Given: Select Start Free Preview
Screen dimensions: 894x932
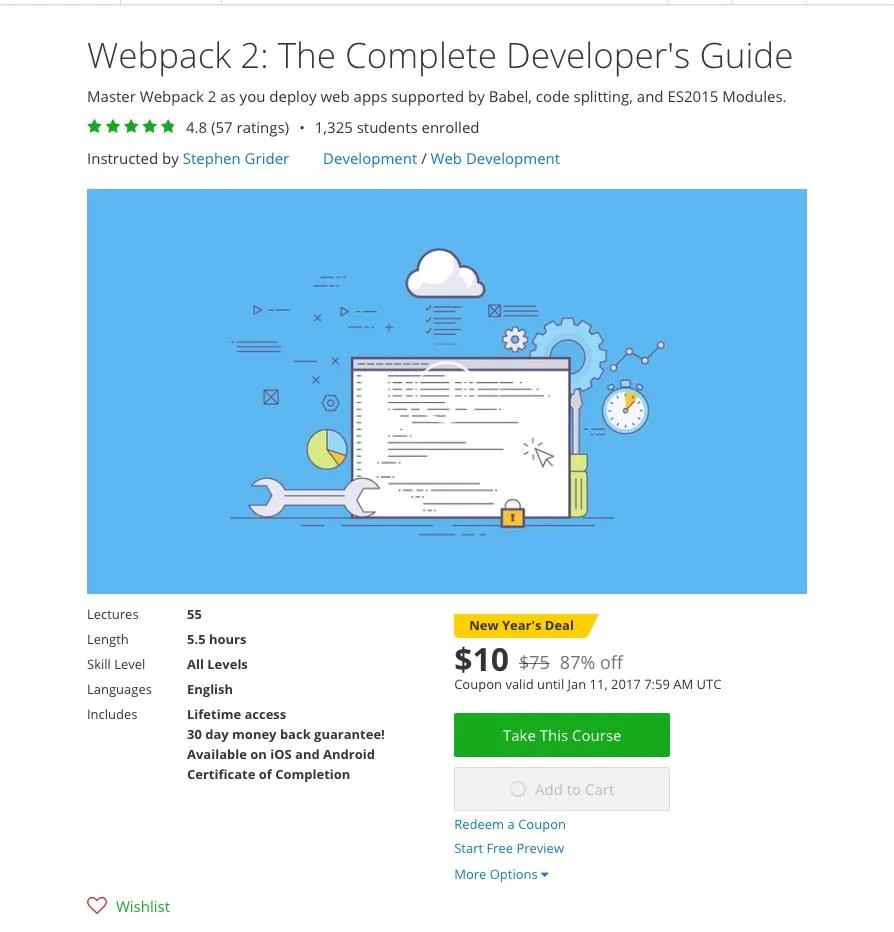Looking at the screenshot, I should [509, 848].
